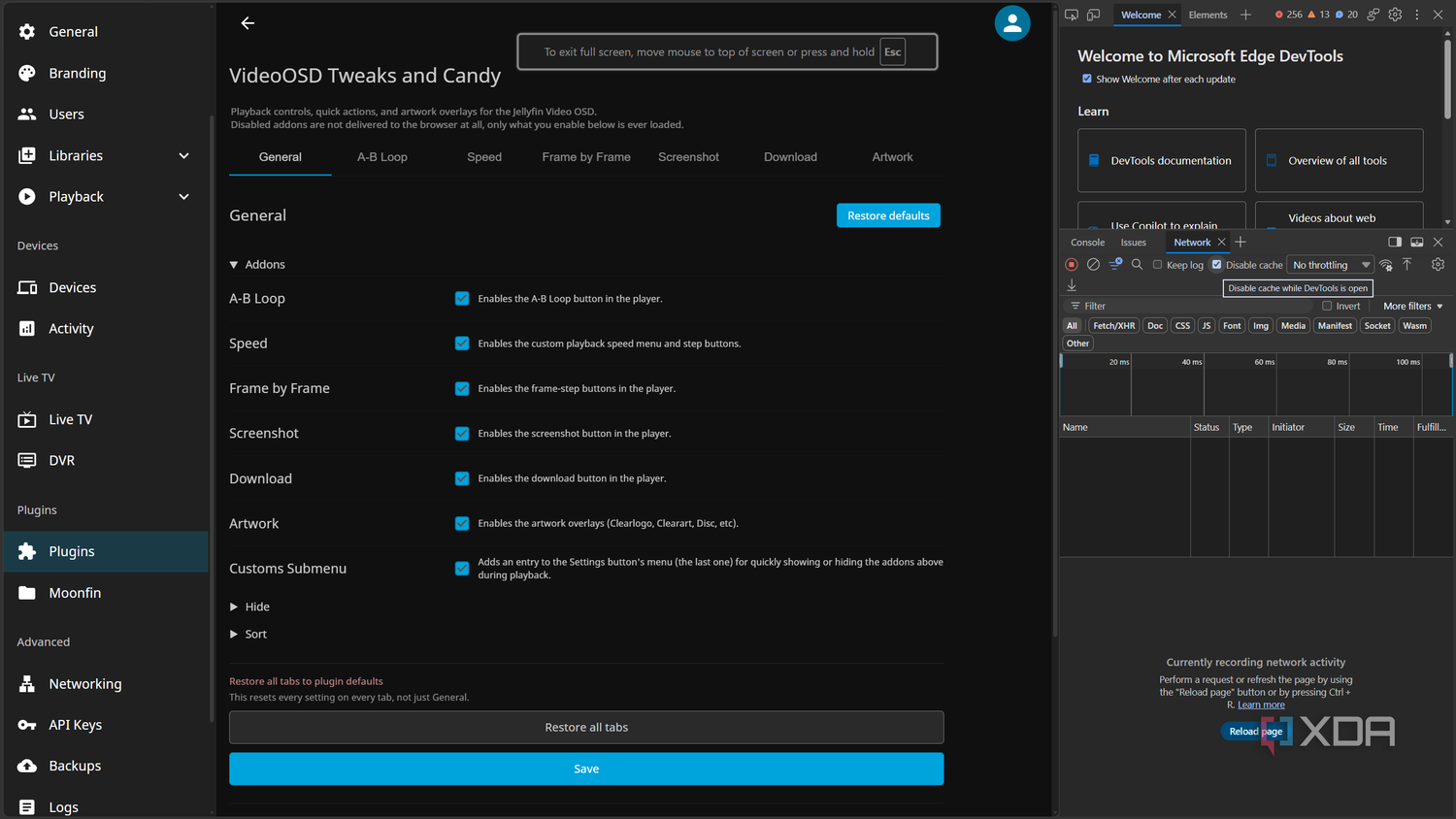Screen dimensions: 1456x819
Task: Click the back arrow above VideoOSD title
Action: (x=248, y=23)
